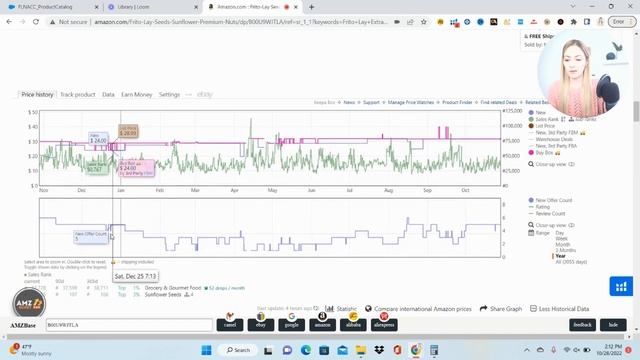Open the browser Extensions puzzle icon
The image size is (640, 360).
click(573, 22)
